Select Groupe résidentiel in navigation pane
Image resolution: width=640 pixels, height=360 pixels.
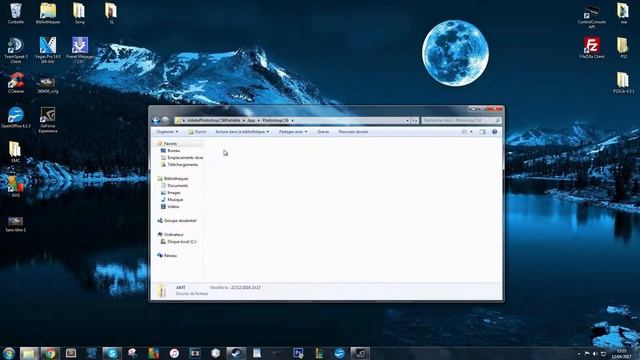click(x=177, y=221)
